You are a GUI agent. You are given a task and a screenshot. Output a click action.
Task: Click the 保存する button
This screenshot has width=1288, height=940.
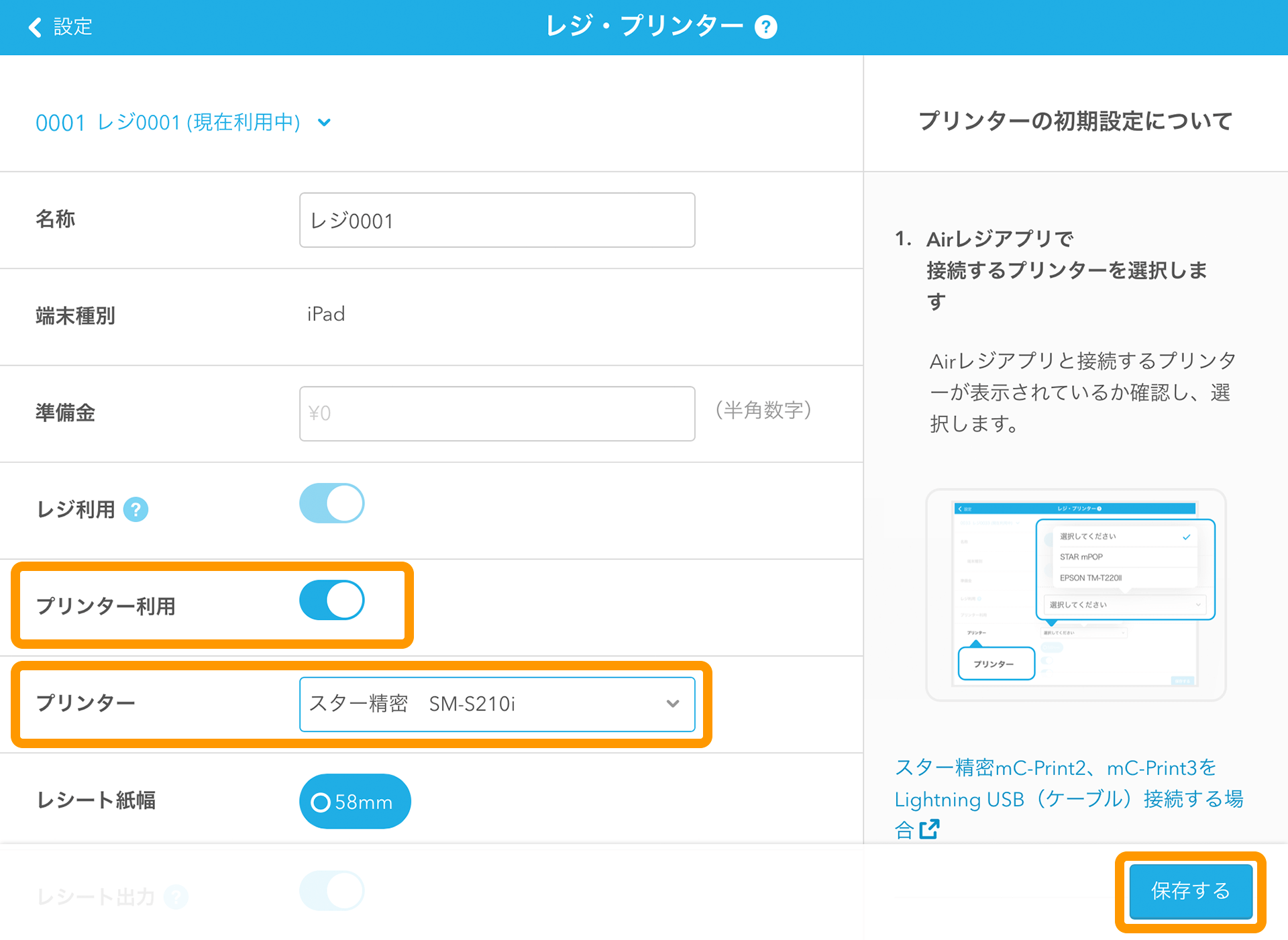pyautogui.click(x=1191, y=891)
